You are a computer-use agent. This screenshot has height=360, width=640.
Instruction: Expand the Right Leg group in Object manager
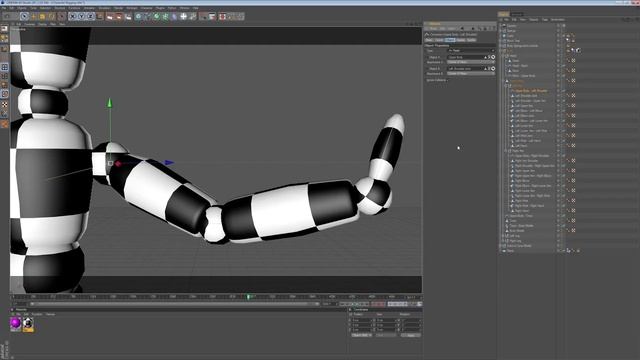pyautogui.click(x=504, y=241)
